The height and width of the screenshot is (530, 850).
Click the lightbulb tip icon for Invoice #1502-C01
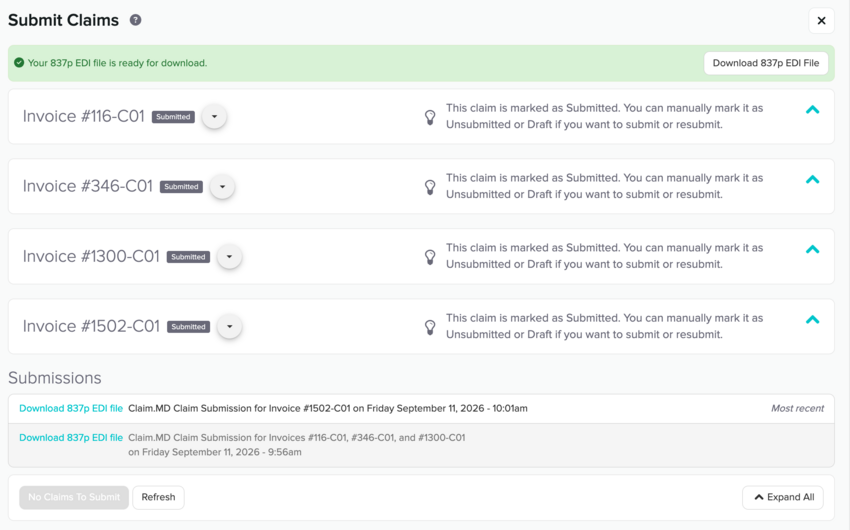click(x=430, y=327)
